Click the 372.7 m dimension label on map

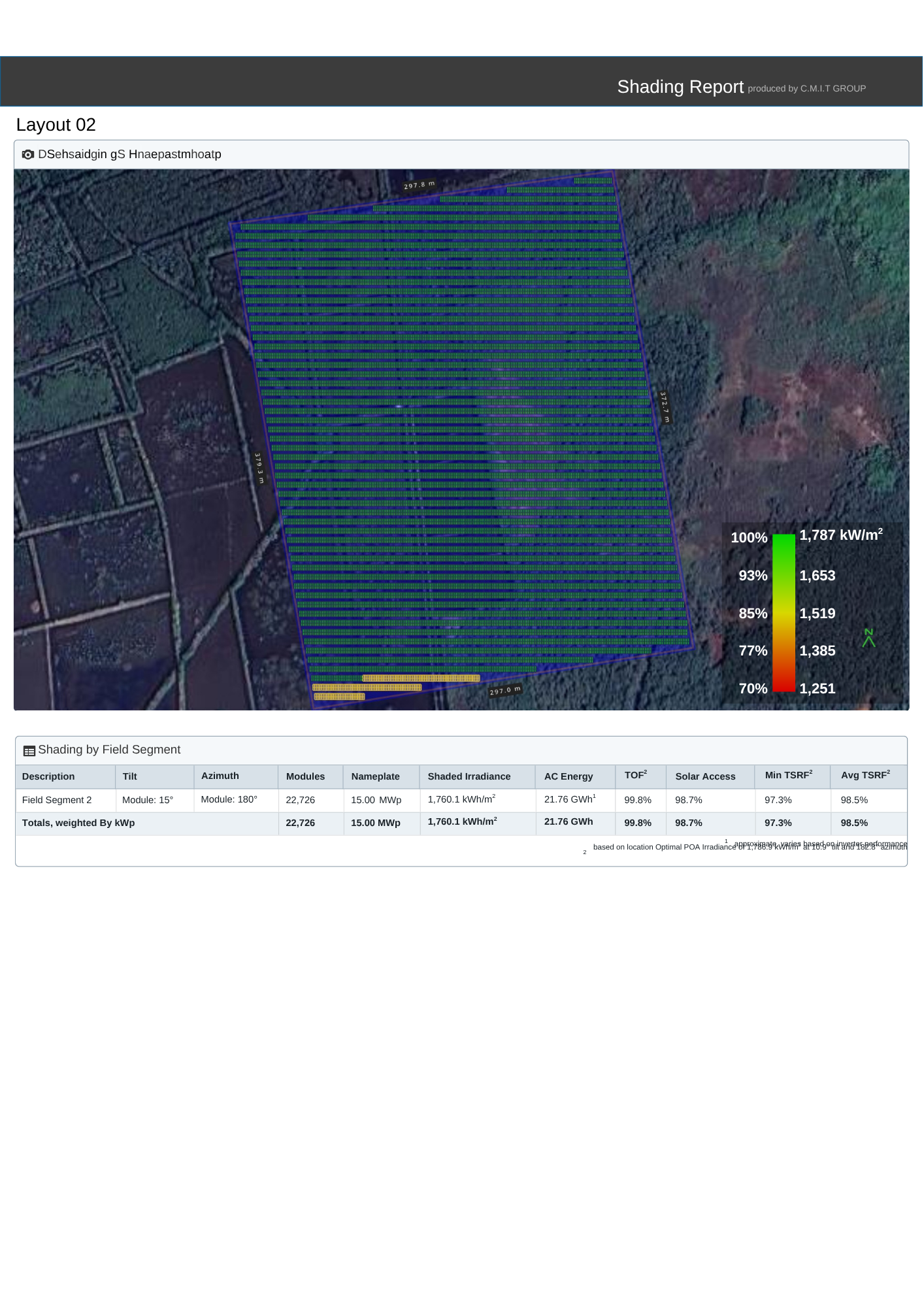tap(665, 407)
